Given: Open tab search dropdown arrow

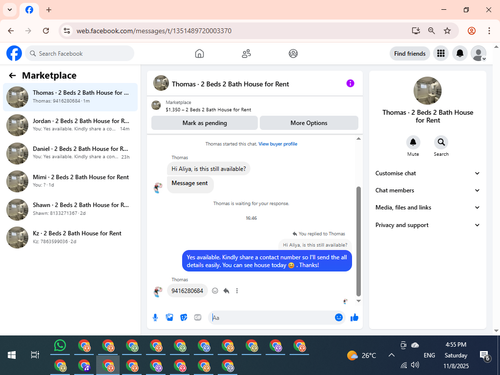Looking at the screenshot, I should point(10,10).
